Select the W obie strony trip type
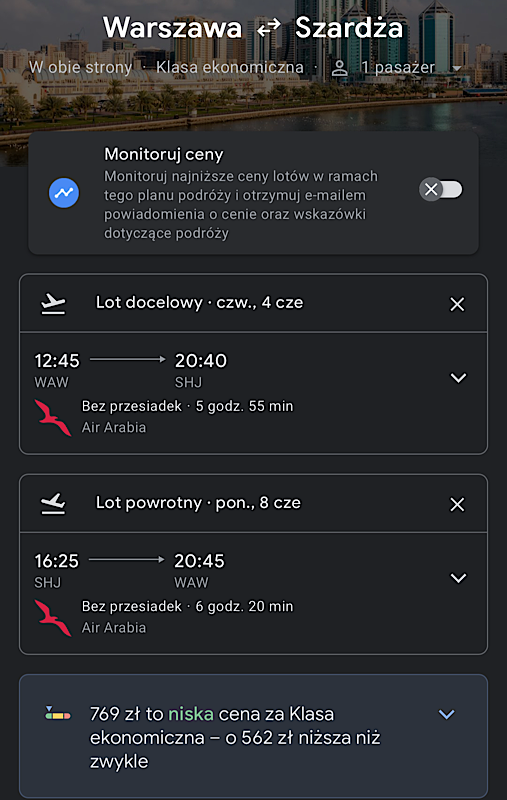This screenshot has height=800, width=507. 81,67
